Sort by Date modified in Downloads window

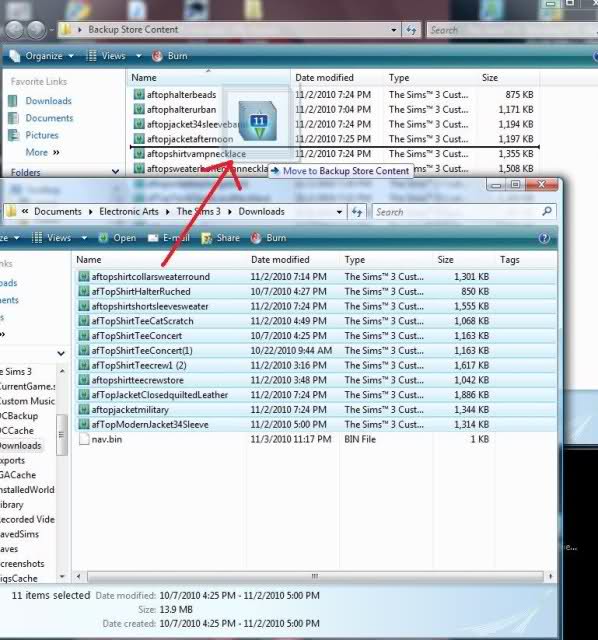280,260
